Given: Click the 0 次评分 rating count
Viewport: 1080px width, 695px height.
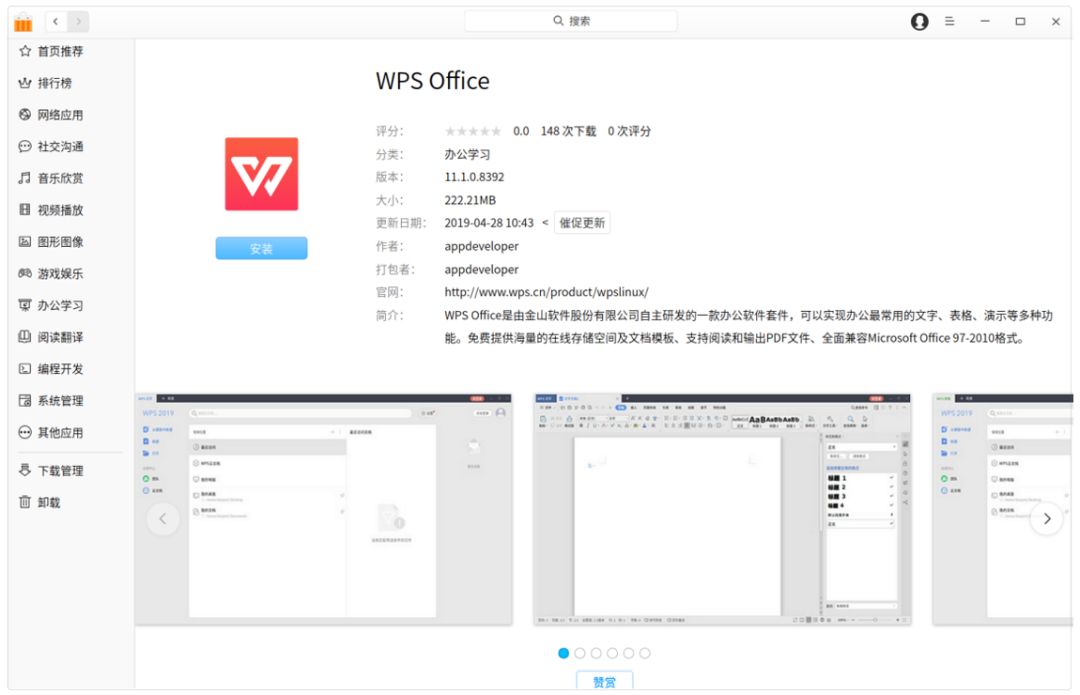Looking at the screenshot, I should pos(630,131).
